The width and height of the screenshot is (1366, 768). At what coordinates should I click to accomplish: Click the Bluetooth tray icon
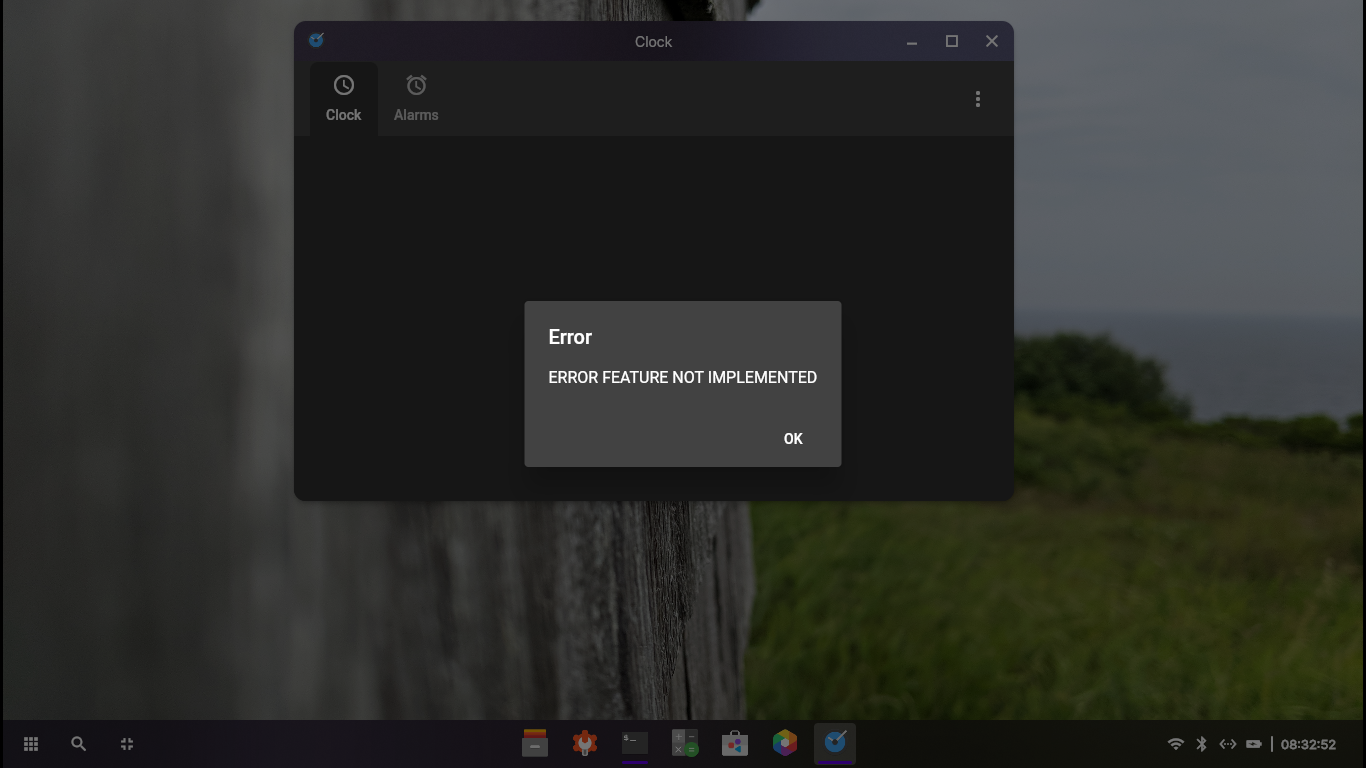coord(1201,744)
